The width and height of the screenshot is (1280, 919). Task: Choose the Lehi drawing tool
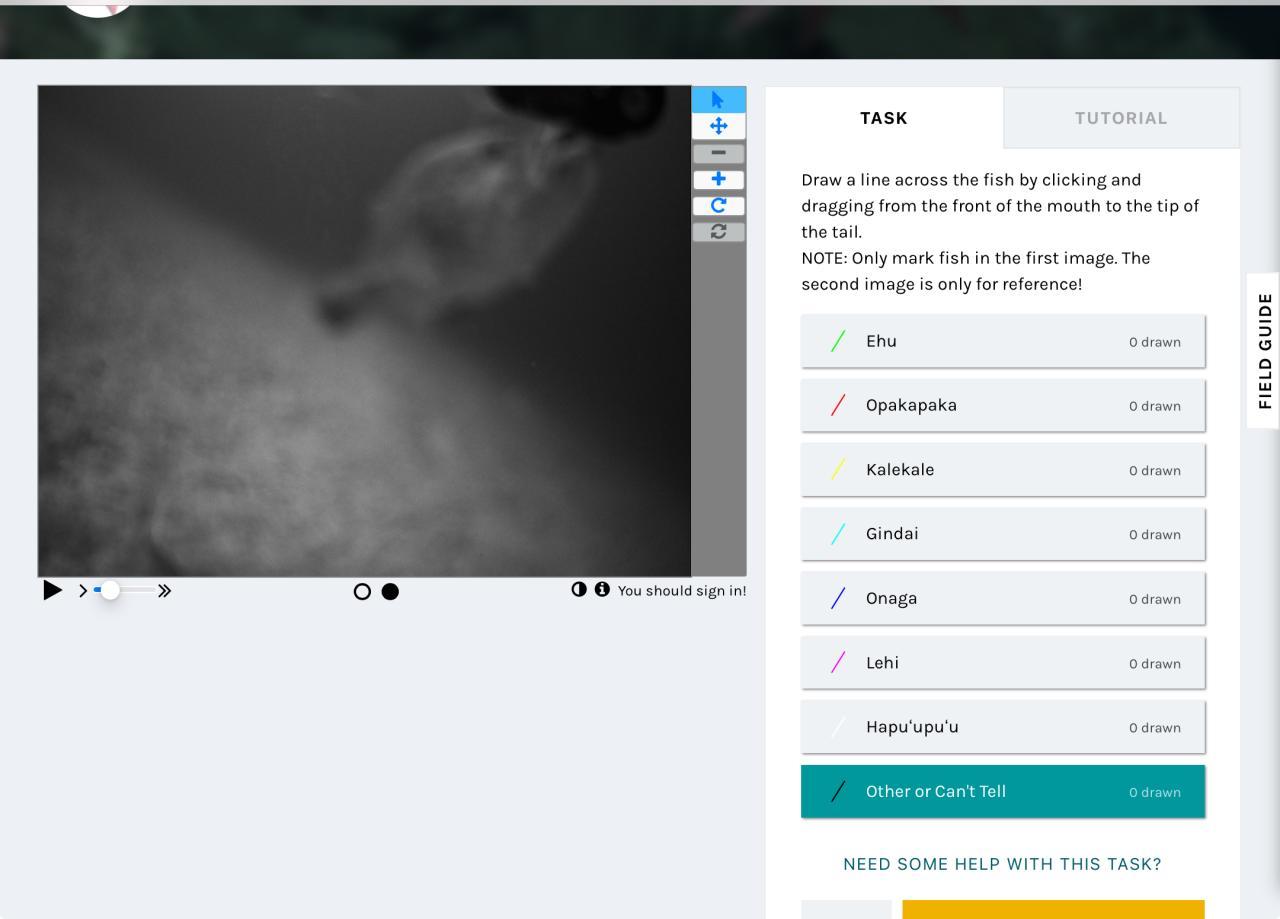(1003, 663)
